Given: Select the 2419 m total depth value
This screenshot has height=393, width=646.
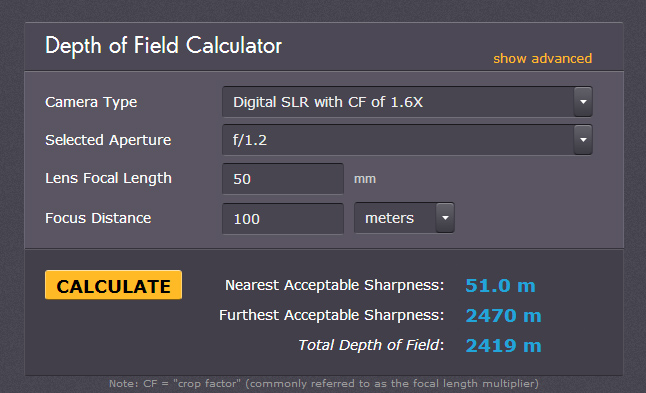Looking at the screenshot, I should 503,346.
